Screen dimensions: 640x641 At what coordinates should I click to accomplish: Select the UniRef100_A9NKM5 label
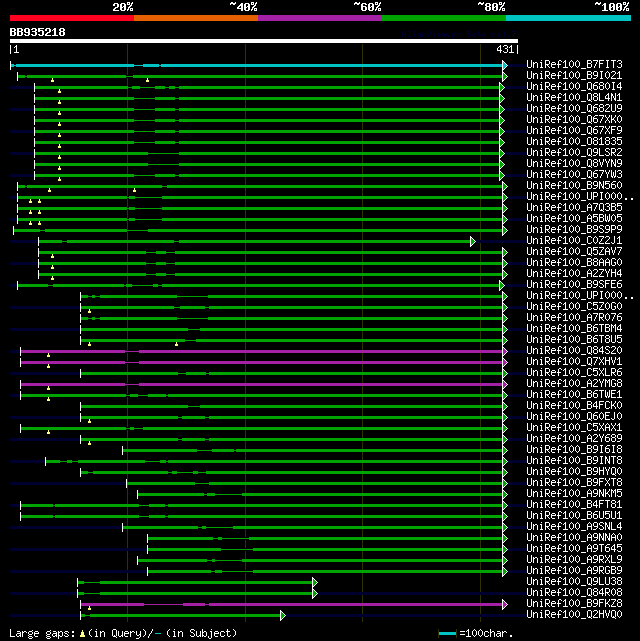[x=574, y=493]
